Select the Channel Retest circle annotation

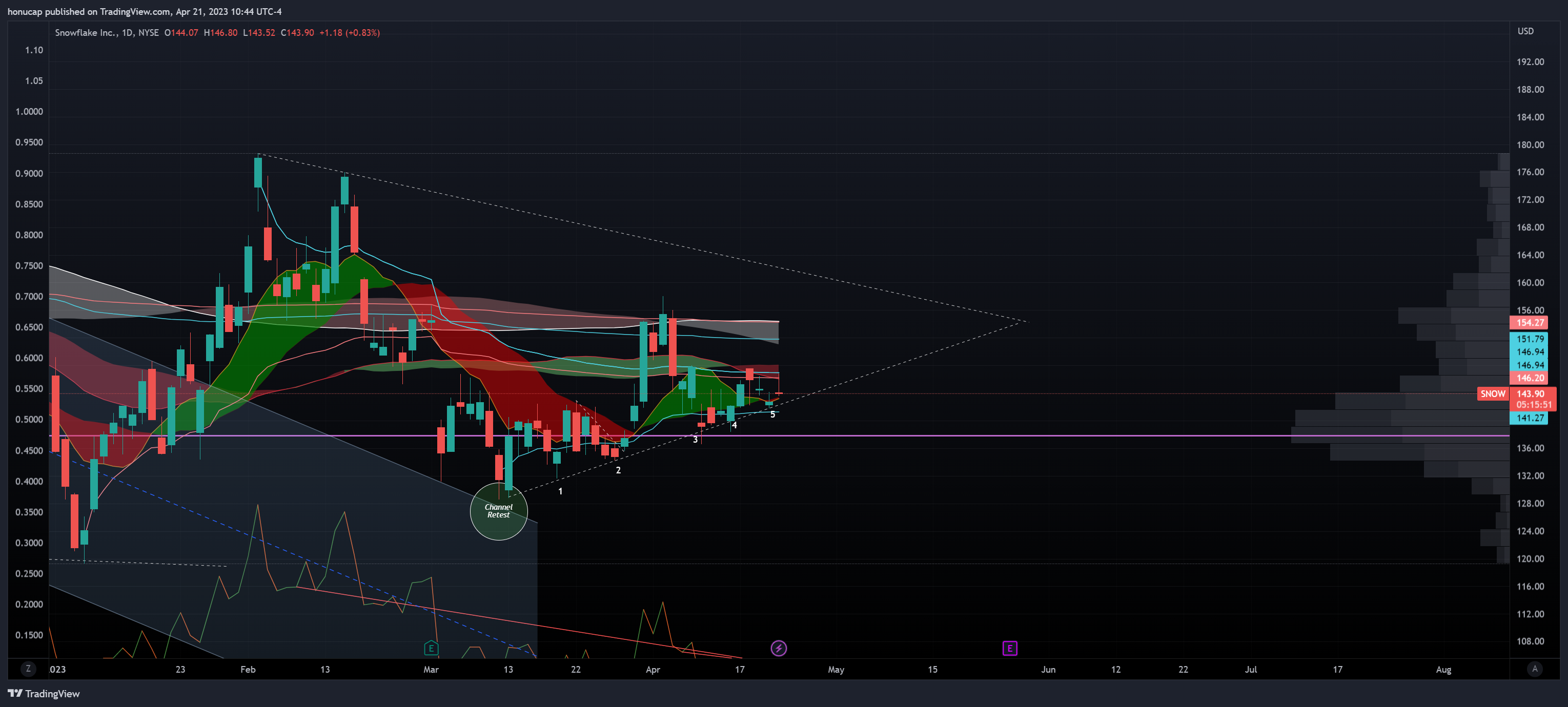(x=499, y=511)
